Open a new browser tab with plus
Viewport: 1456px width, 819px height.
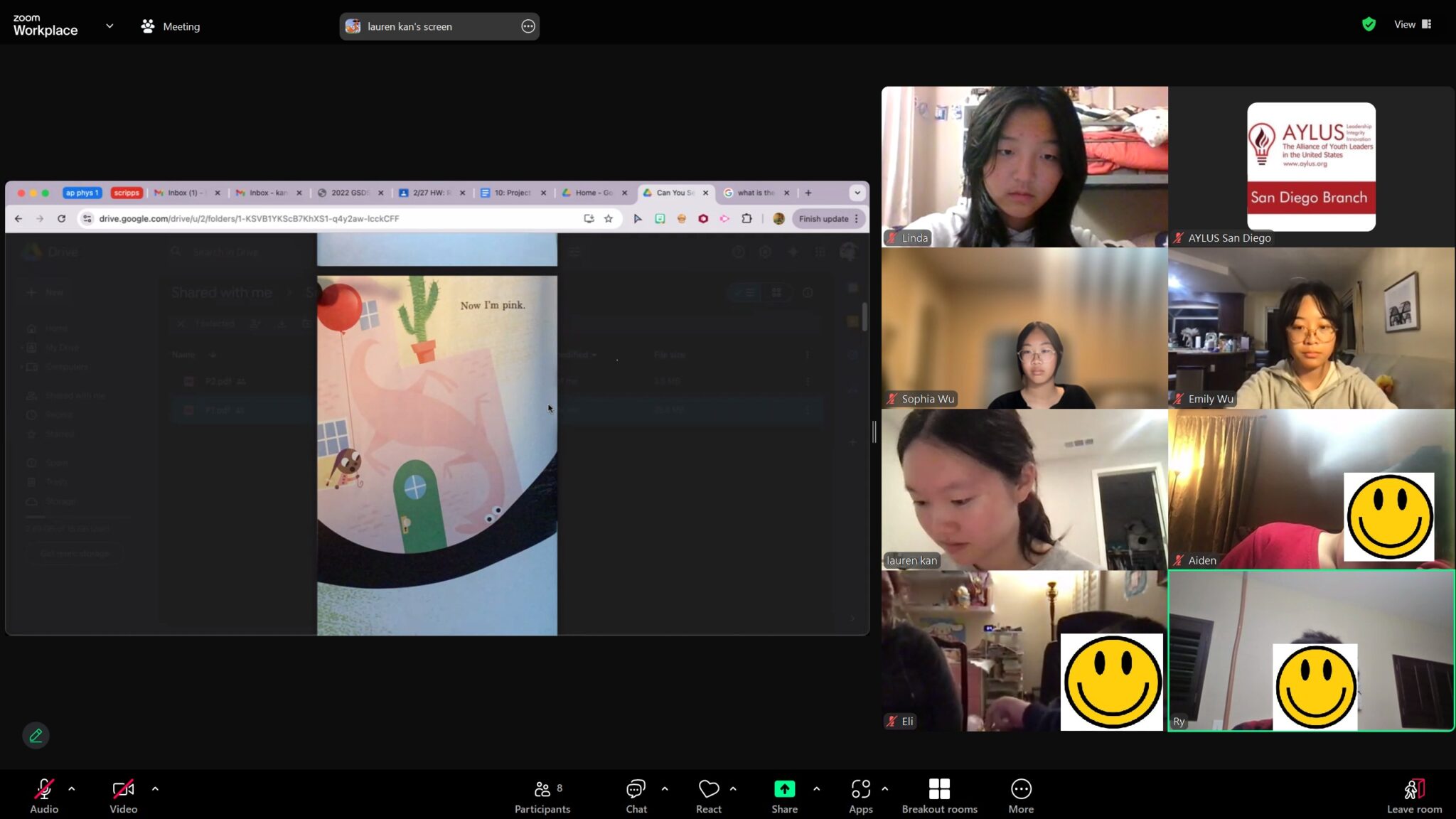coord(808,193)
